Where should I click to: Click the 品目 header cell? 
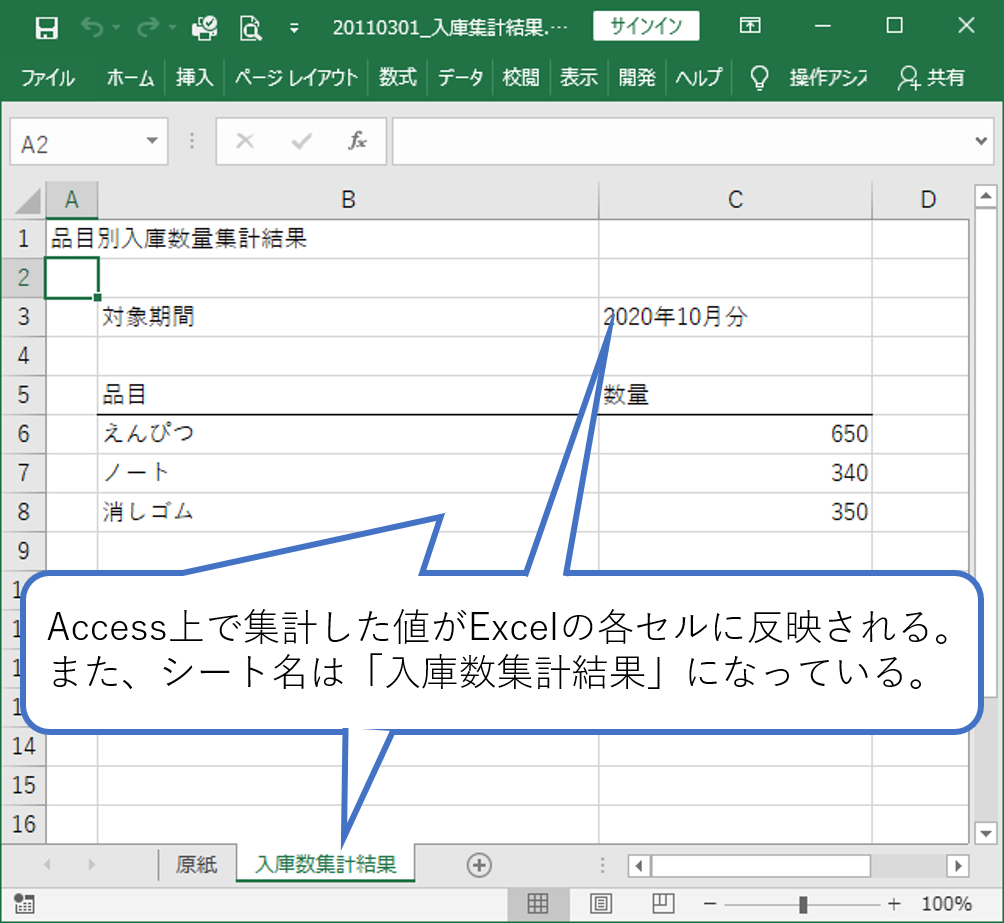coord(348,395)
